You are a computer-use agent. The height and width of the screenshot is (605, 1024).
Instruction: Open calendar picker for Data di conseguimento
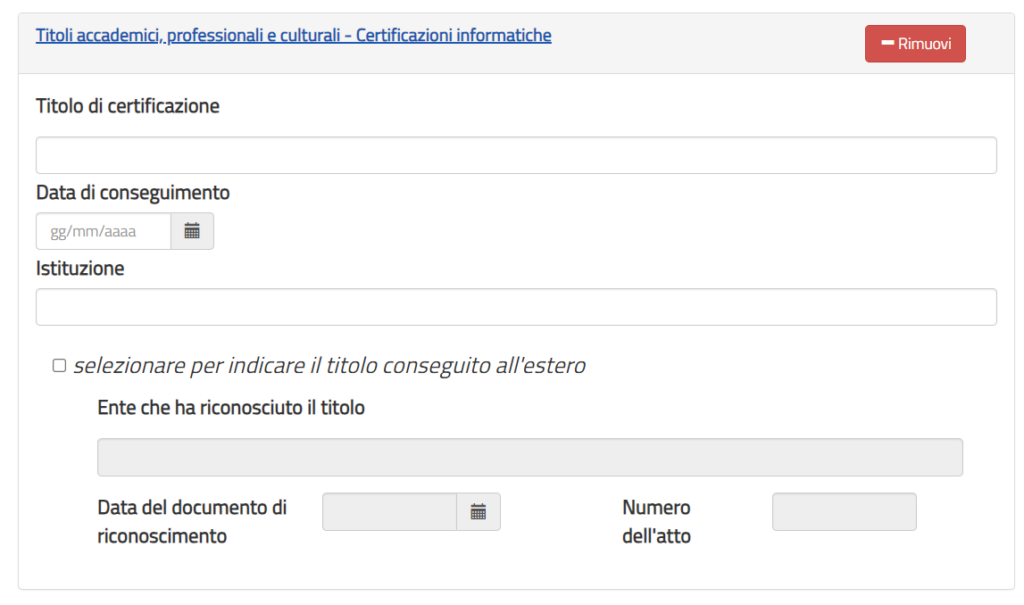click(192, 231)
